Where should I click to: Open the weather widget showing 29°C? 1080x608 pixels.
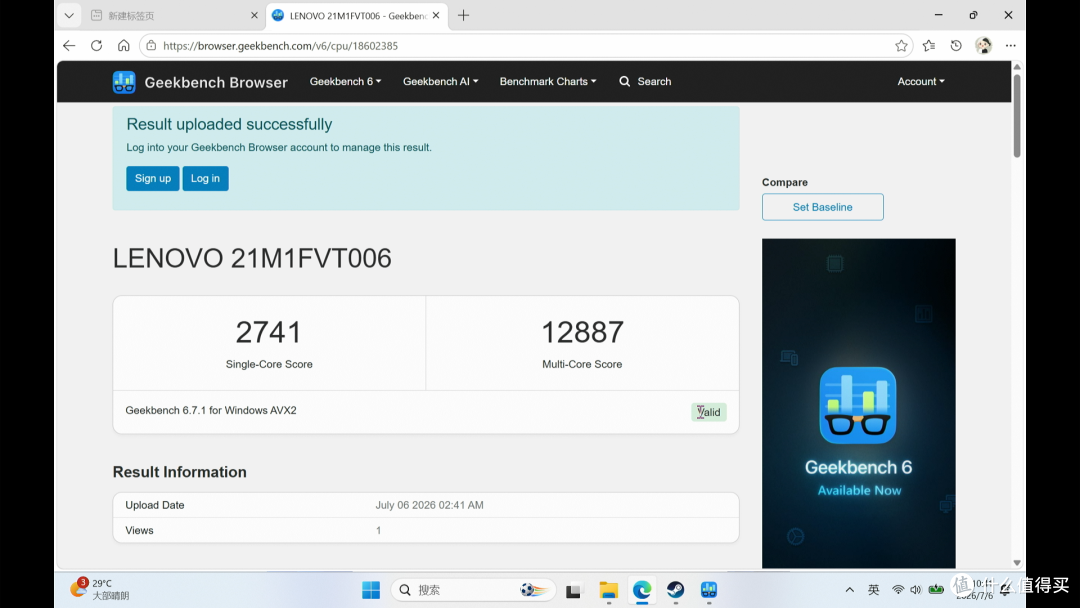99,589
